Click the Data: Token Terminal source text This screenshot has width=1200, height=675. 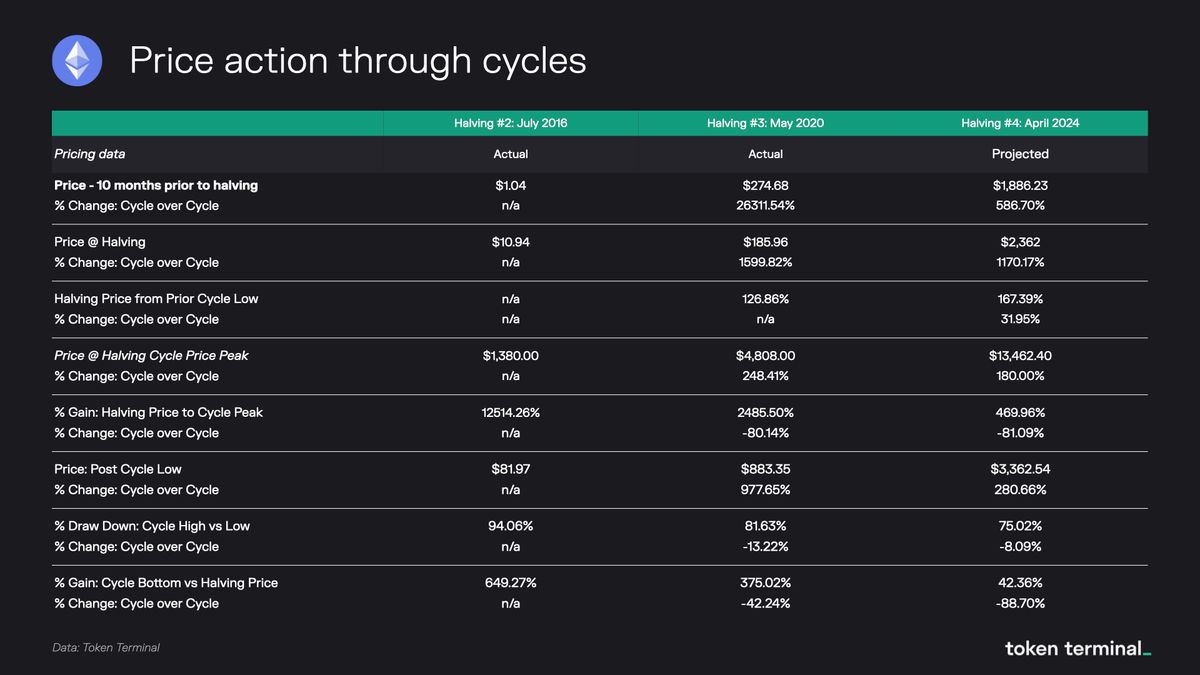tap(106, 648)
